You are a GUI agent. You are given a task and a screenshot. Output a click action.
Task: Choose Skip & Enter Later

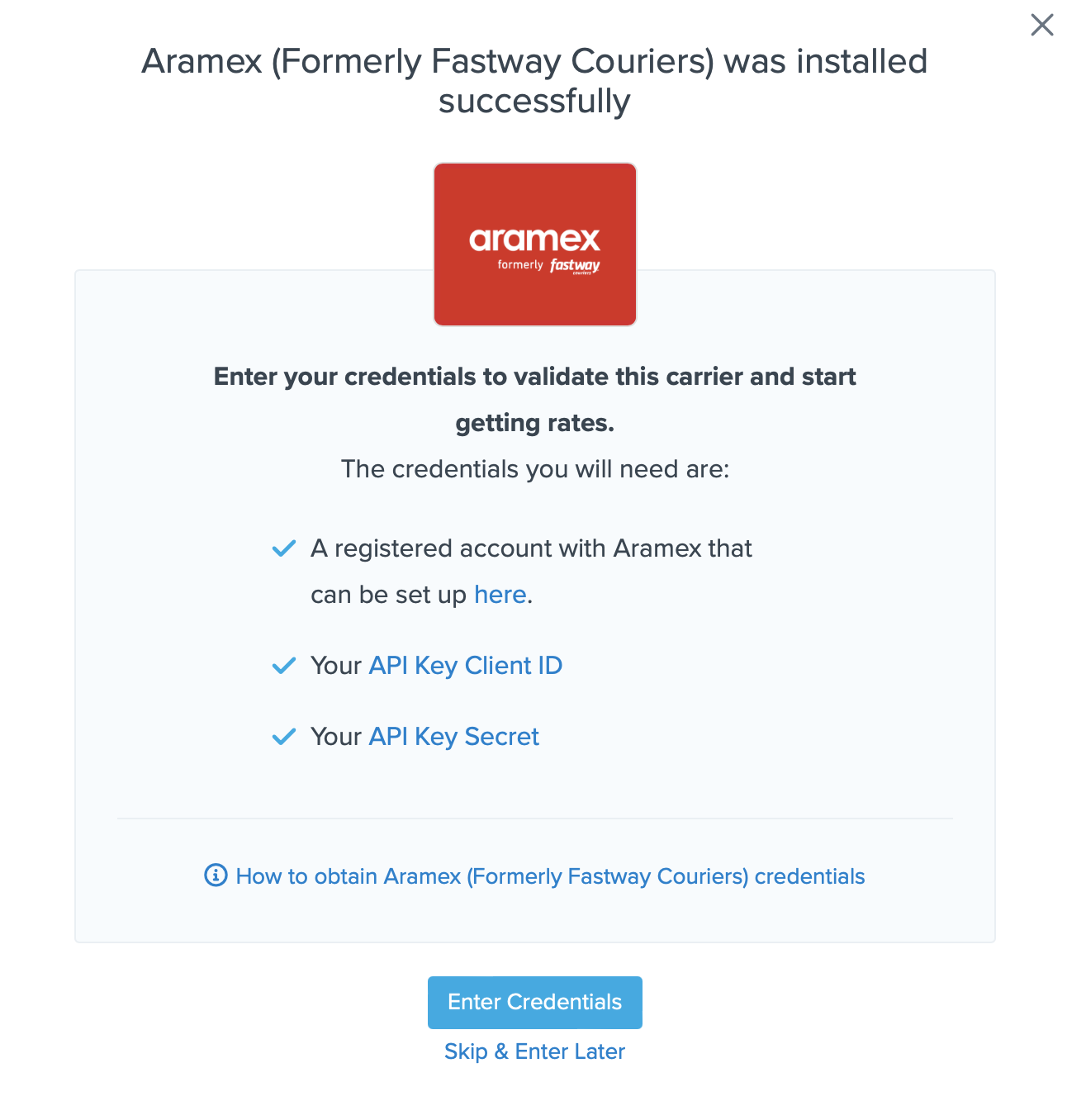pyautogui.click(x=534, y=1051)
